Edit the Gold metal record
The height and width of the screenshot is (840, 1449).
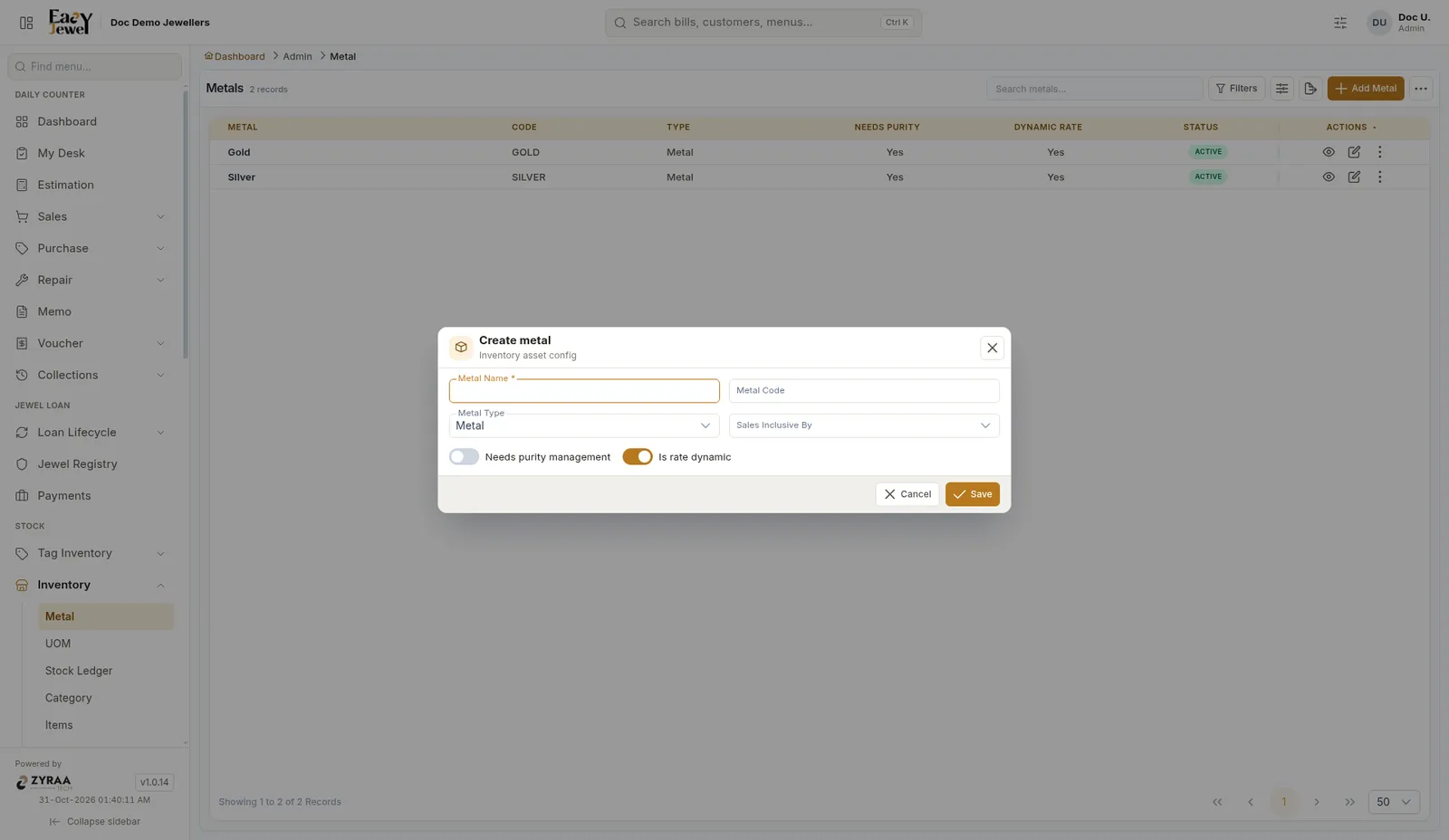point(1354,152)
